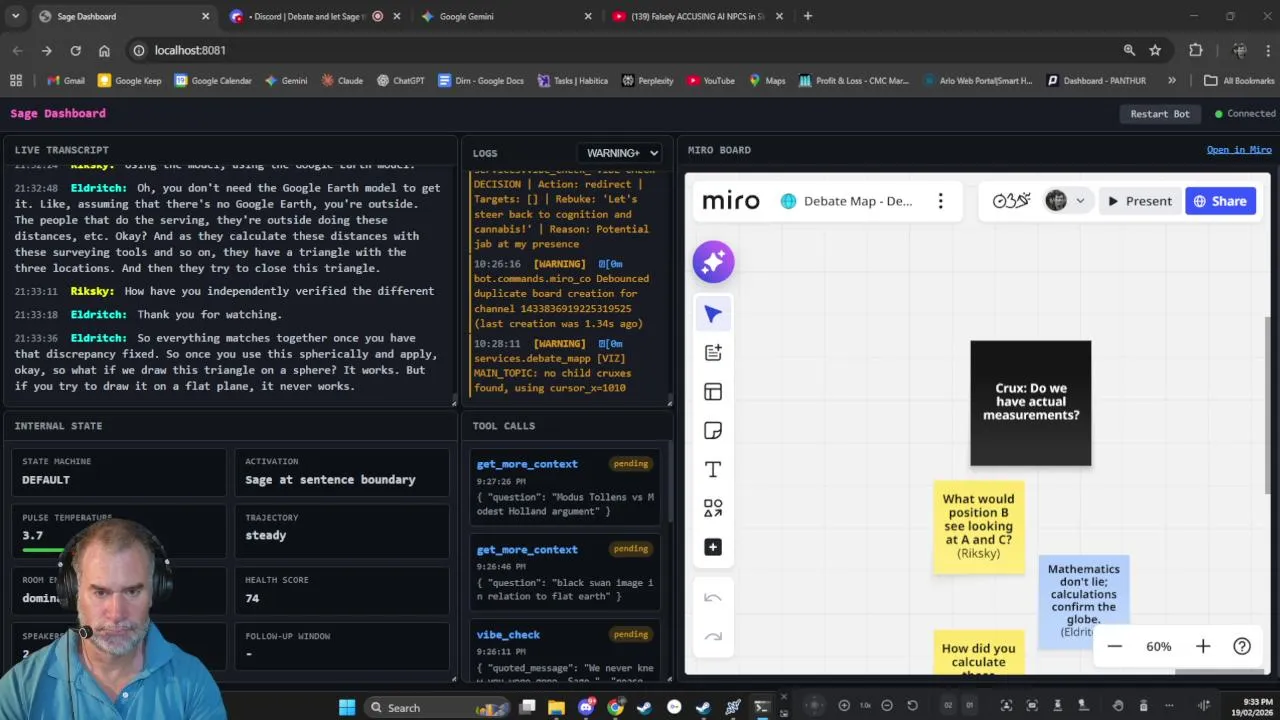Click the Miro timer/reactions icon
Screen dimensions: 1280x720
point(1011,201)
